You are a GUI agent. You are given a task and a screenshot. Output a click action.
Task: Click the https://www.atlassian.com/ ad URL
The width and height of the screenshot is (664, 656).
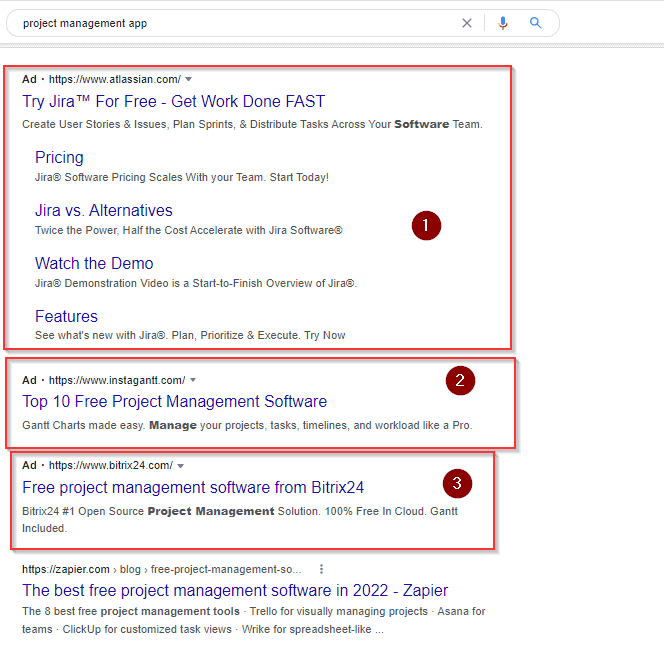click(115, 79)
